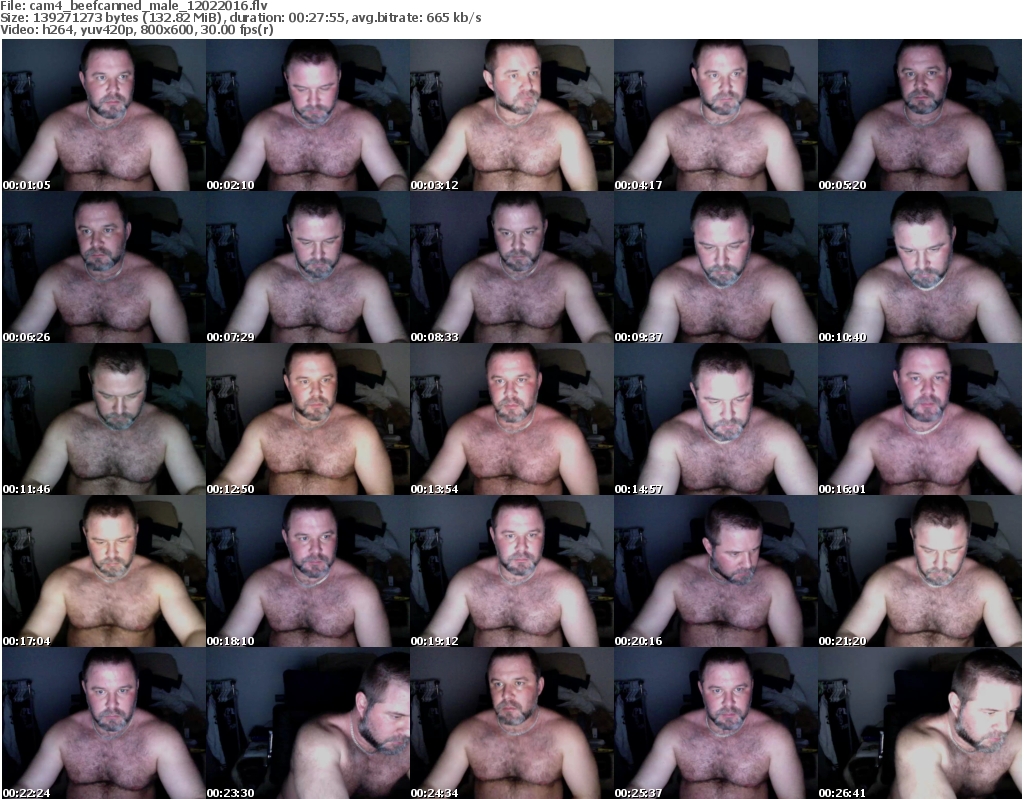The height and width of the screenshot is (799, 1024).
Task: View the frame stamped 00:25:37
Action: click(716, 723)
